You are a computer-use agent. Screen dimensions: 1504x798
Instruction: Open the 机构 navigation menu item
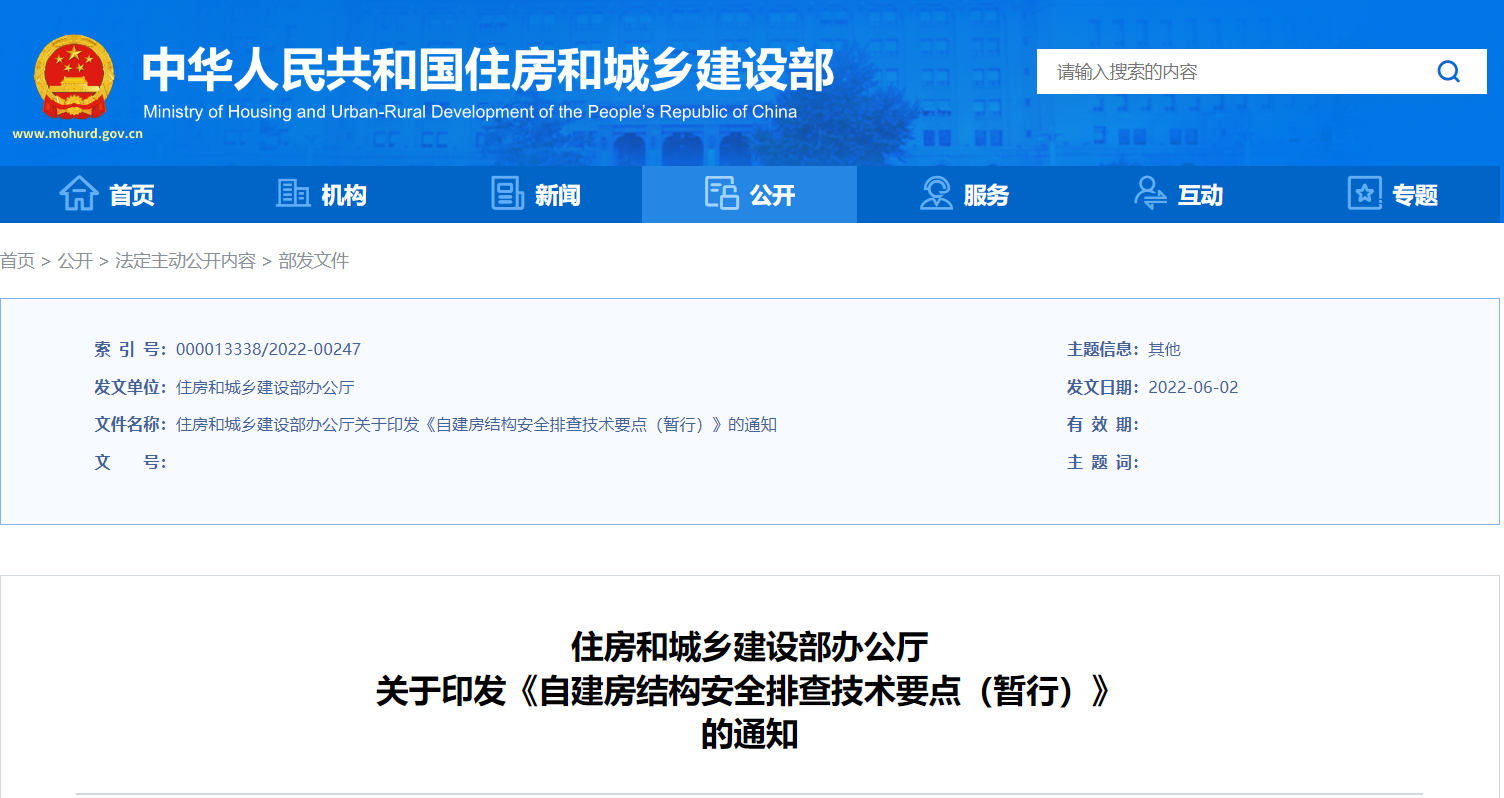344,196
